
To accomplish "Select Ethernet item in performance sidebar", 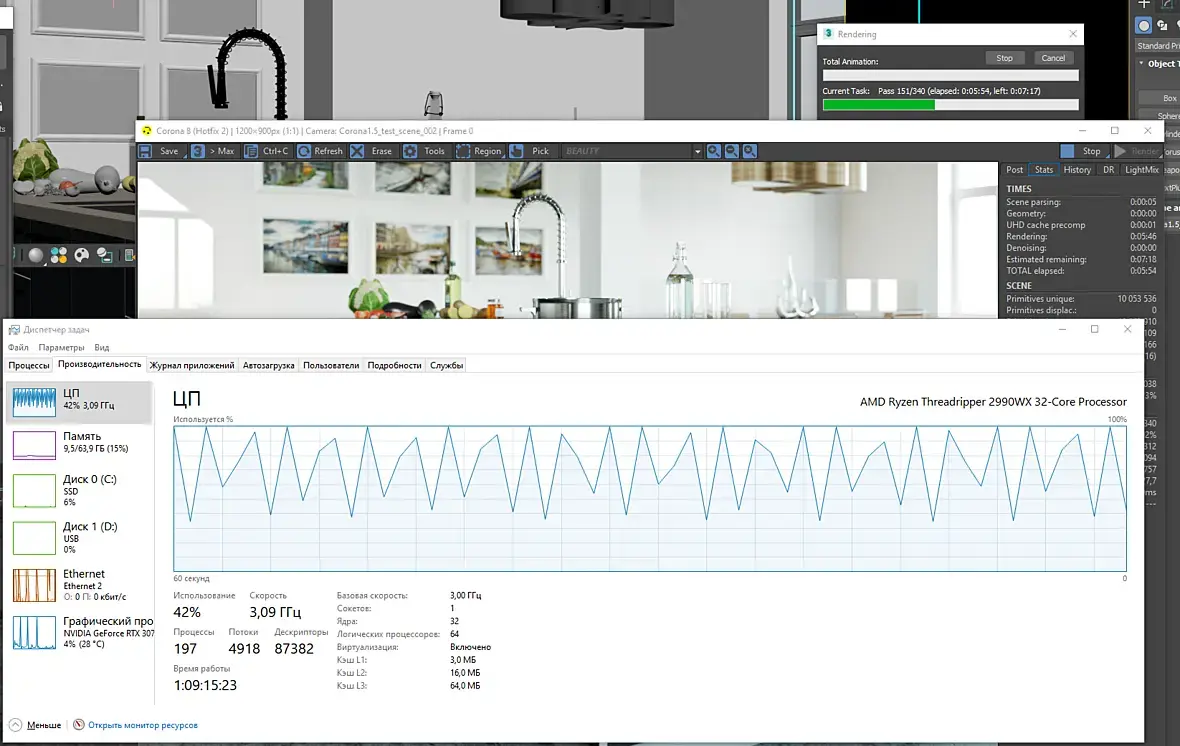I will (x=80, y=585).
